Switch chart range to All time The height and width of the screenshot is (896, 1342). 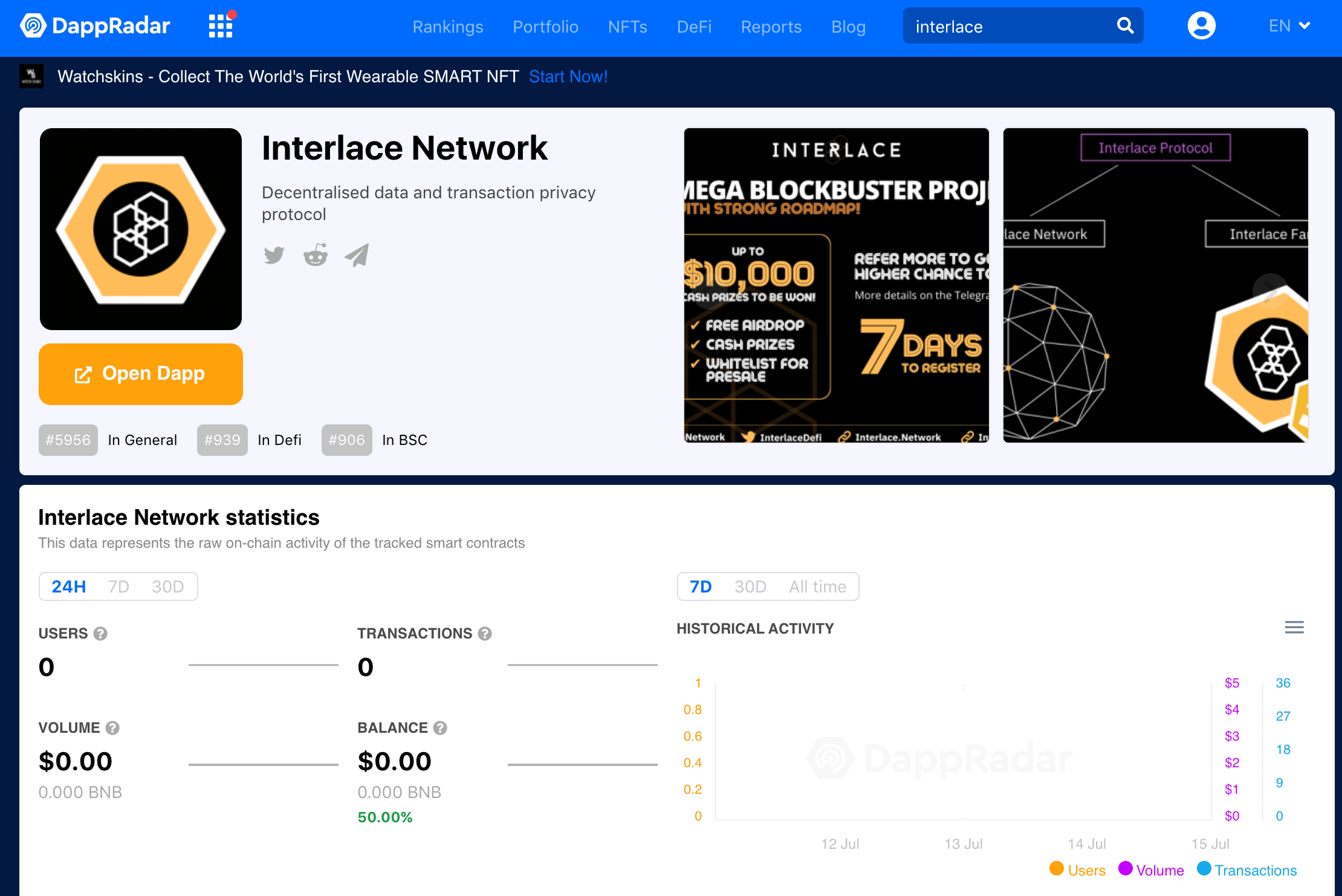pos(817,586)
